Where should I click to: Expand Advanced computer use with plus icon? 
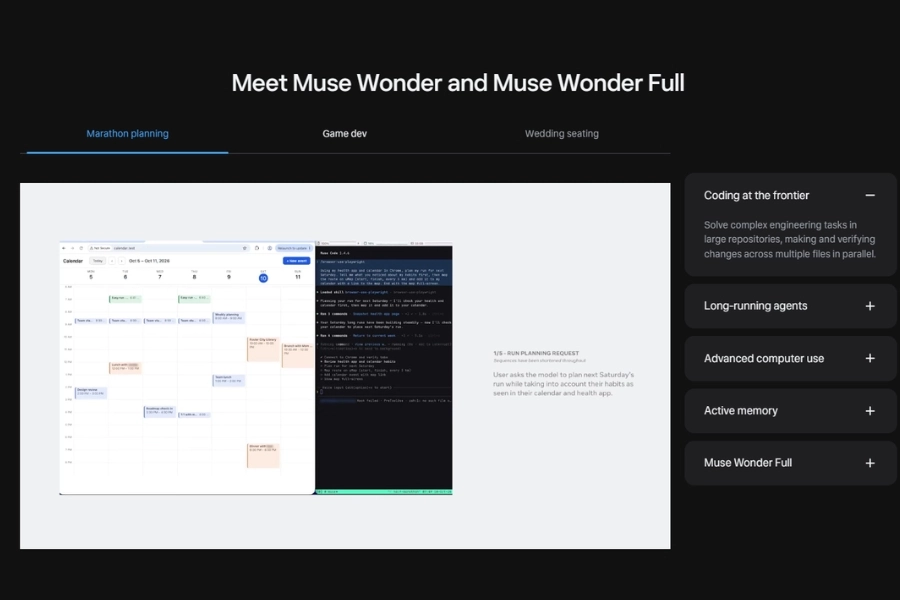pos(870,358)
